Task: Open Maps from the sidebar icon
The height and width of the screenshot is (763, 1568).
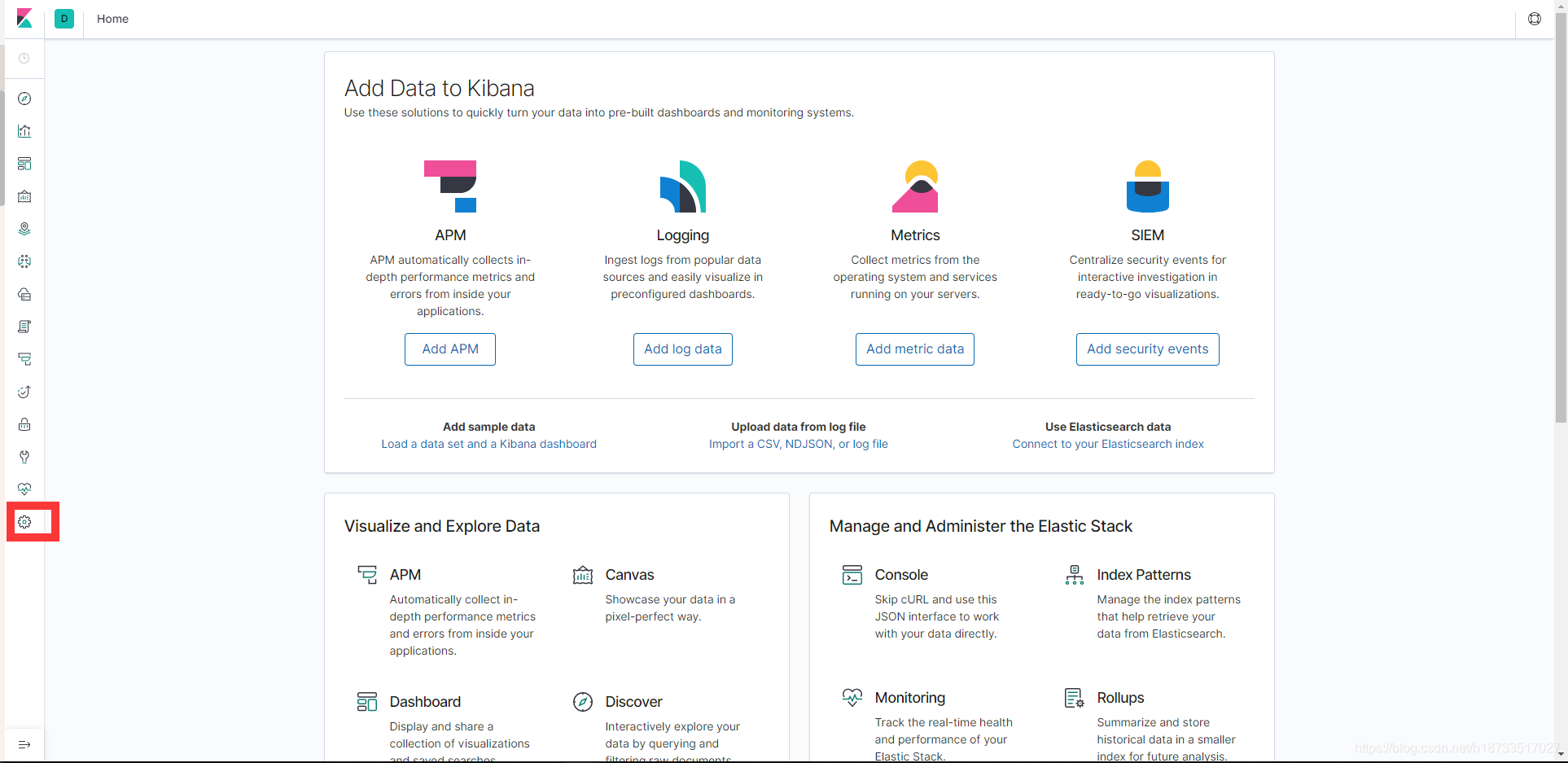Action: tap(24, 229)
